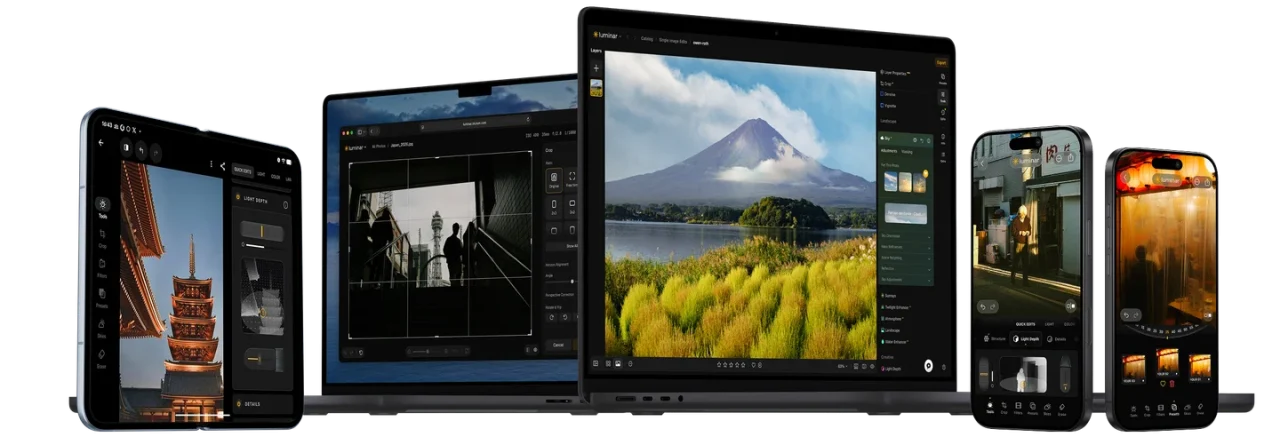Image resolution: width=1280 pixels, height=437 pixels.
Task: Select the middle preset thumbnail on the phone
Action: 1167,361
